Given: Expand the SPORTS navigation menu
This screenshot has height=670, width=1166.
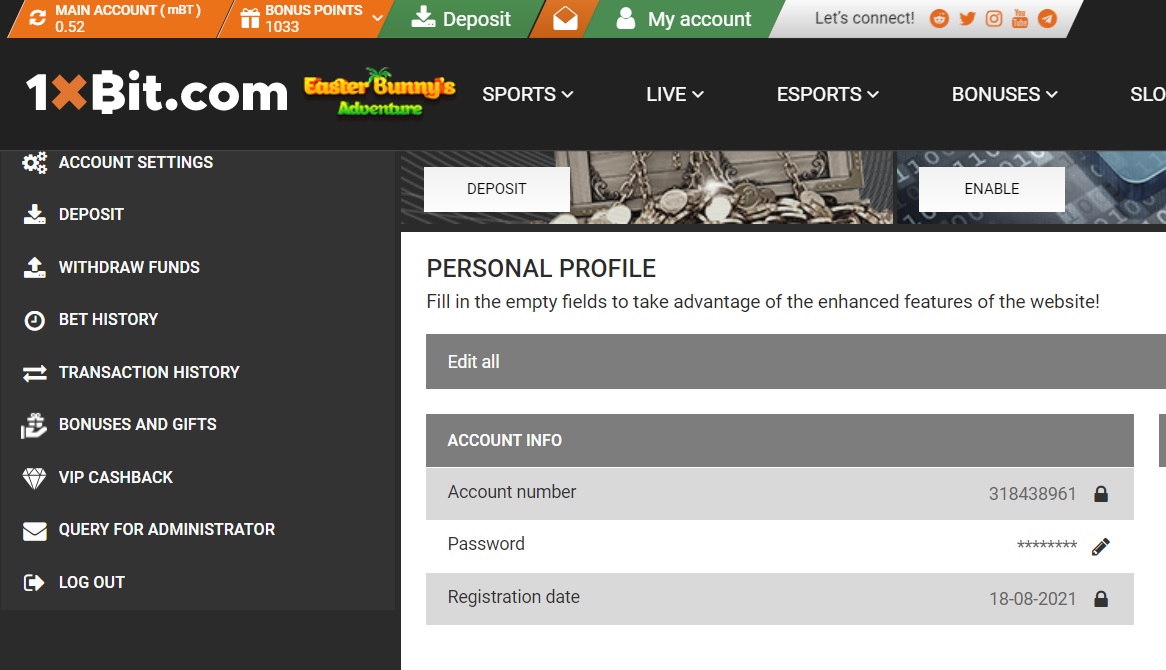Looking at the screenshot, I should 527,94.
